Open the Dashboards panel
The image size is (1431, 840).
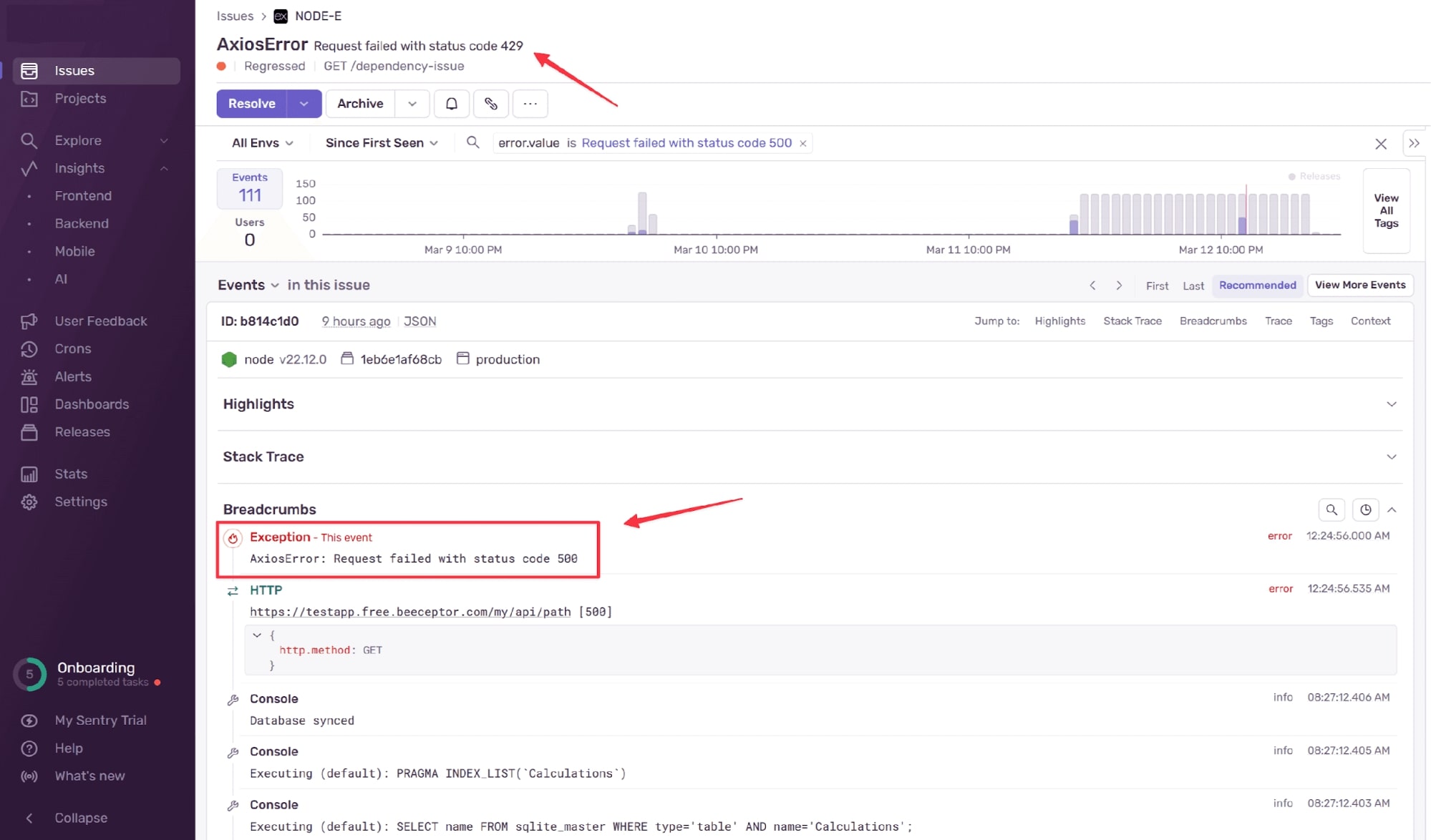click(92, 404)
